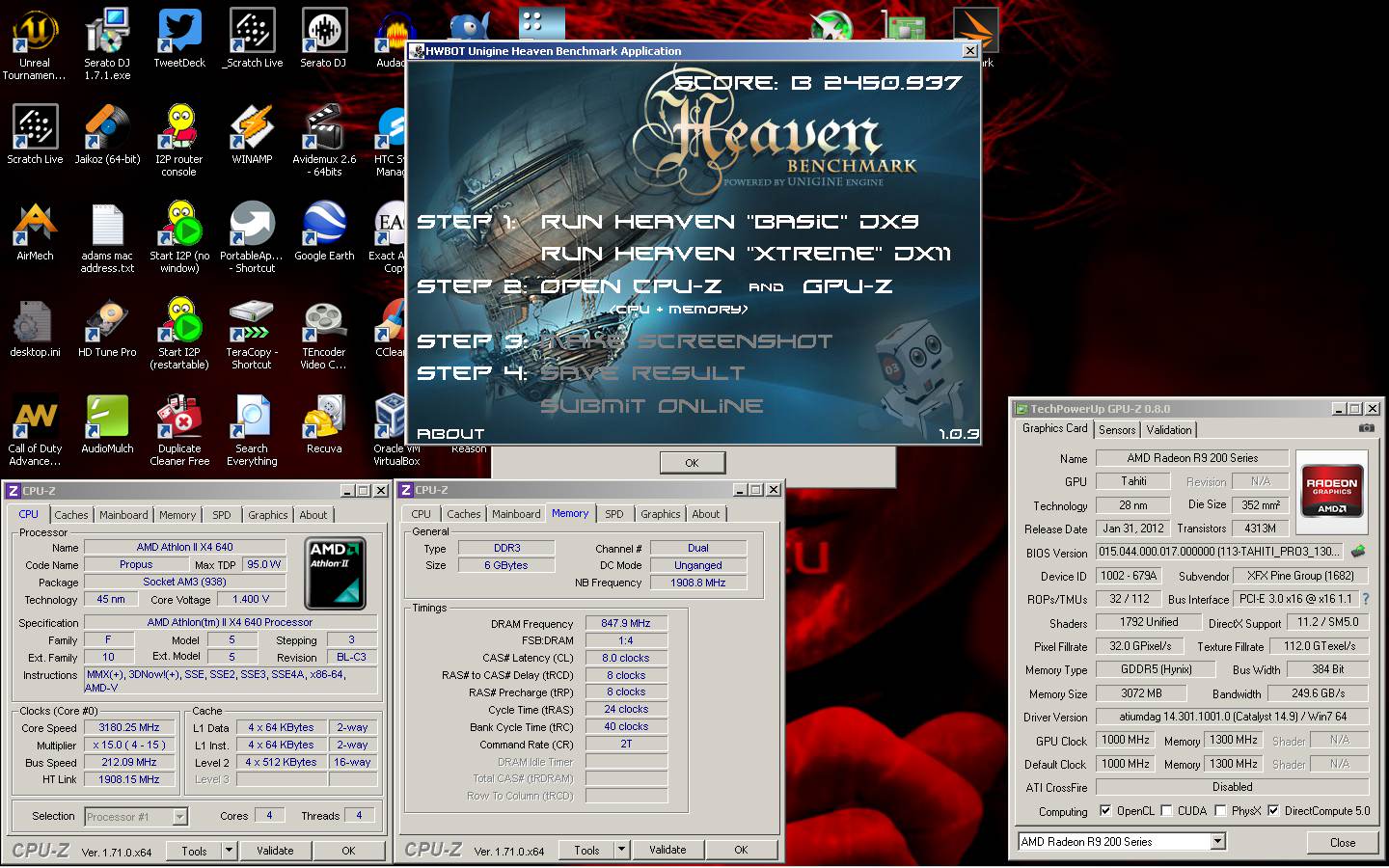Open AudioMulch desktop icon
The width and height of the screenshot is (1389, 868).
(107, 424)
